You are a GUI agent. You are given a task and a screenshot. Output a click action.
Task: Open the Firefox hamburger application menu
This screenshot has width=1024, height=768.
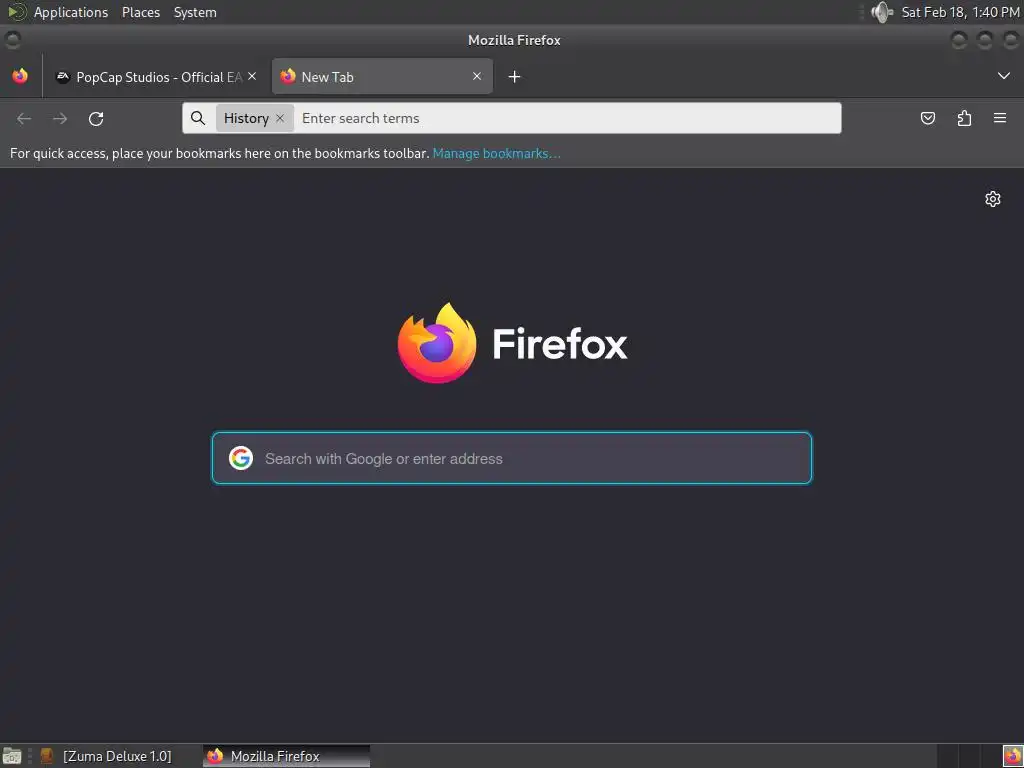(1000, 118)
